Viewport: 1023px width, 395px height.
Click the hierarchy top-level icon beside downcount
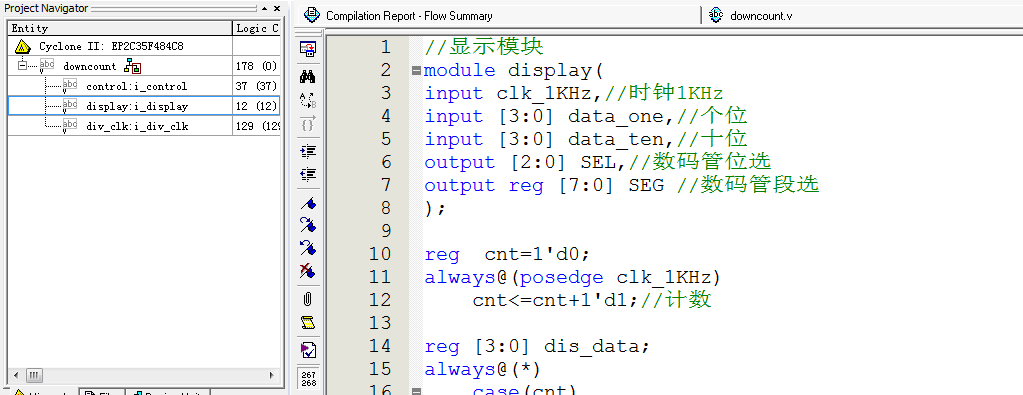click(x=132, y=66)
